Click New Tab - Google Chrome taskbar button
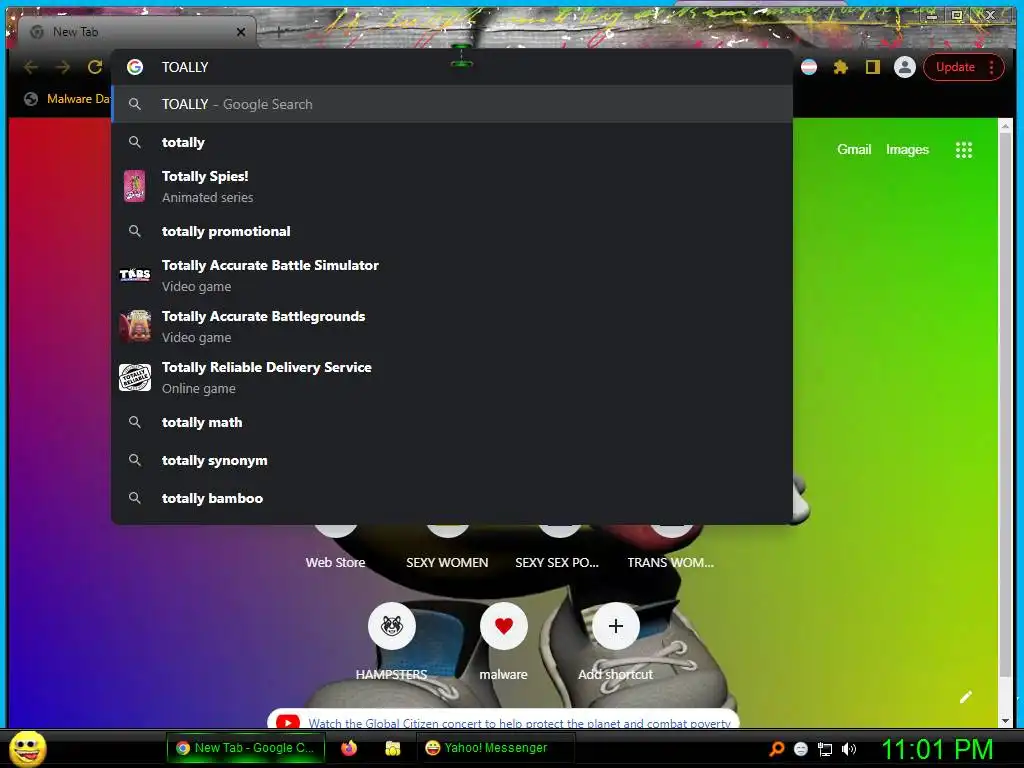The width and height of the screenshot is (1024, 768). 245,748
